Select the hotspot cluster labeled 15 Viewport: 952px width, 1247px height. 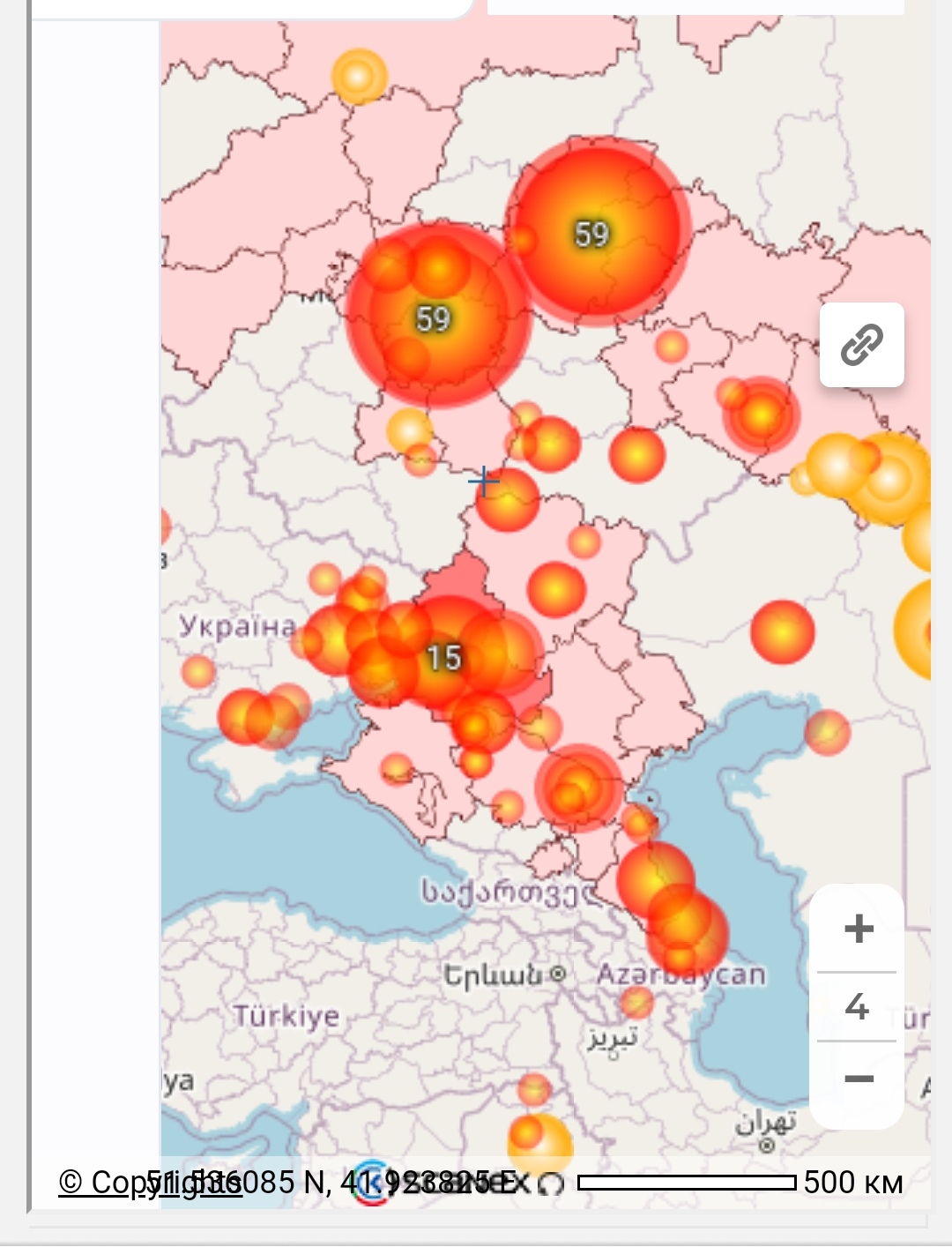coord(444,657)
